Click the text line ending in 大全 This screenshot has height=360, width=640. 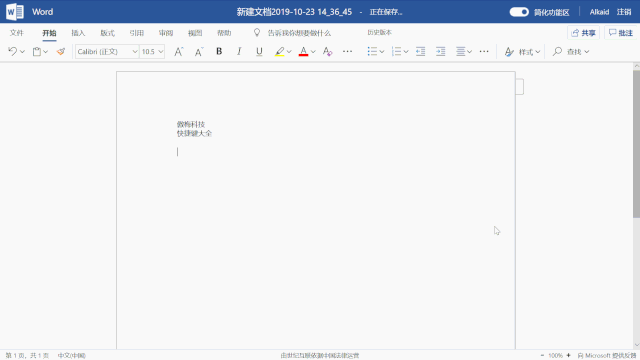point(194,133)
